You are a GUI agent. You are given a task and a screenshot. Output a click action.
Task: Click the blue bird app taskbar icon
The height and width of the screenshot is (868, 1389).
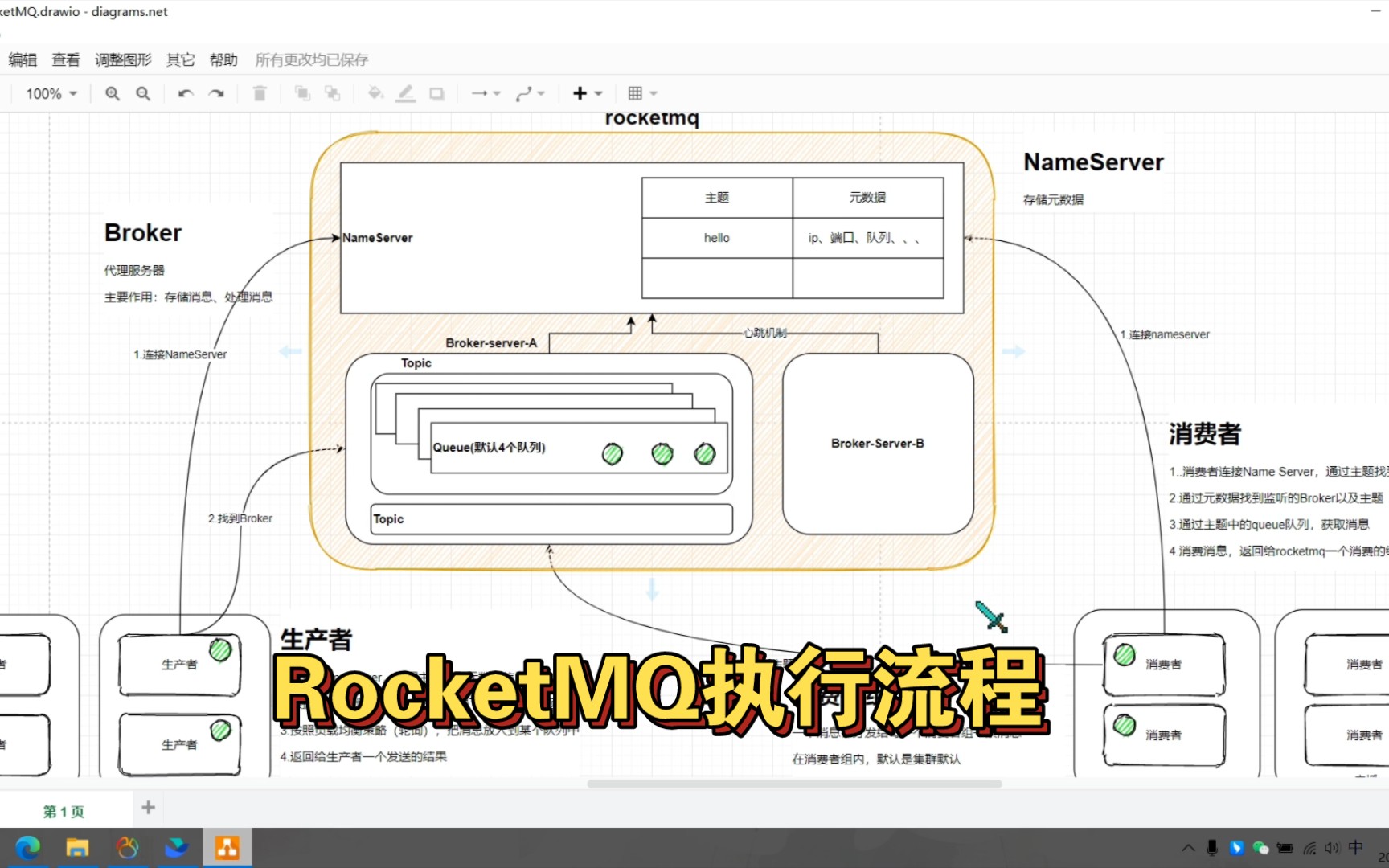176,848
